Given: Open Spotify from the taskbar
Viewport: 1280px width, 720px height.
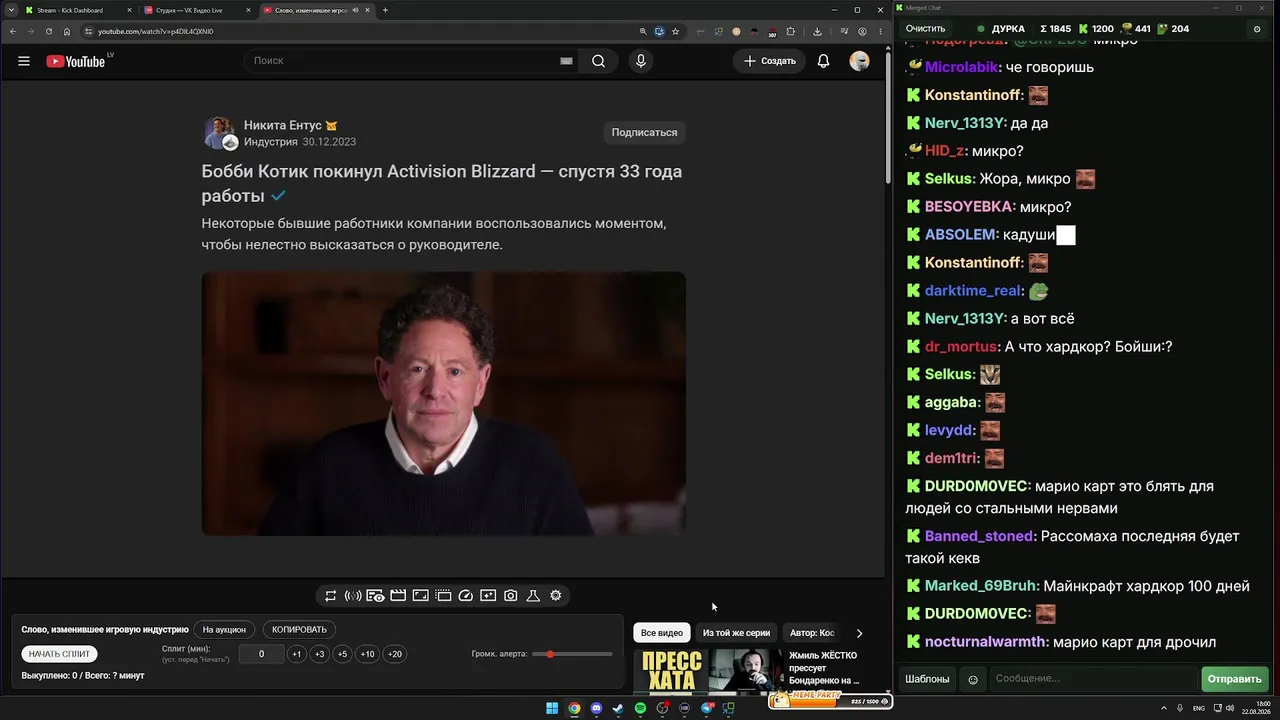Looking at the screenshot, I should (641, 708).
